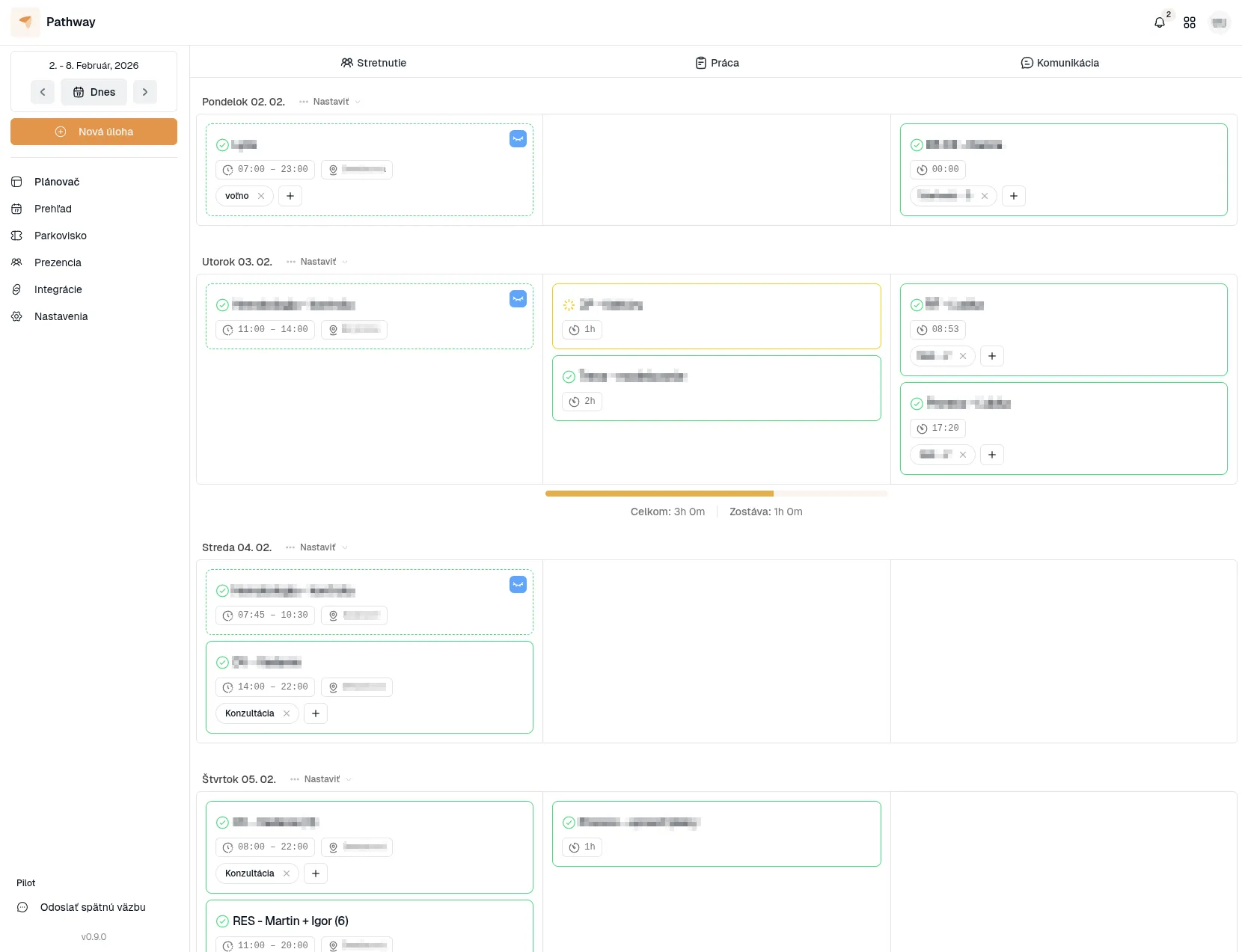Remove the voľno tag with its X
The height and width of the screenshot is (952, 1242).
tap(261, 196)
